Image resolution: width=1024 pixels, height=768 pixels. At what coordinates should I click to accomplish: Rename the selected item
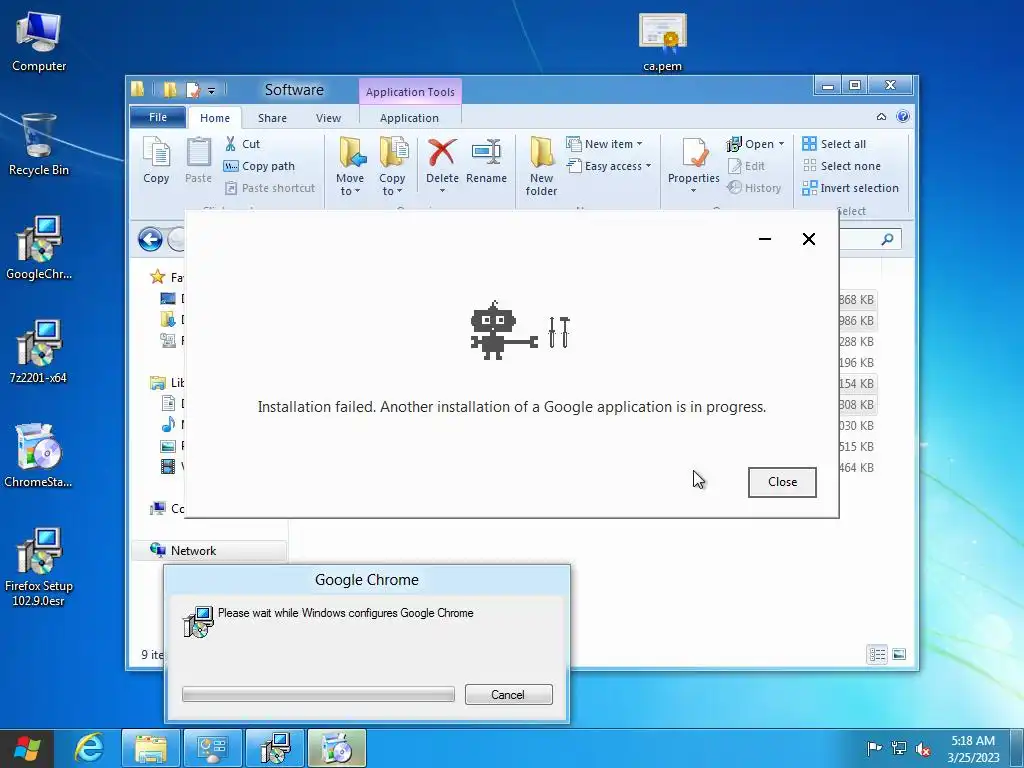[x=487, y=160]
